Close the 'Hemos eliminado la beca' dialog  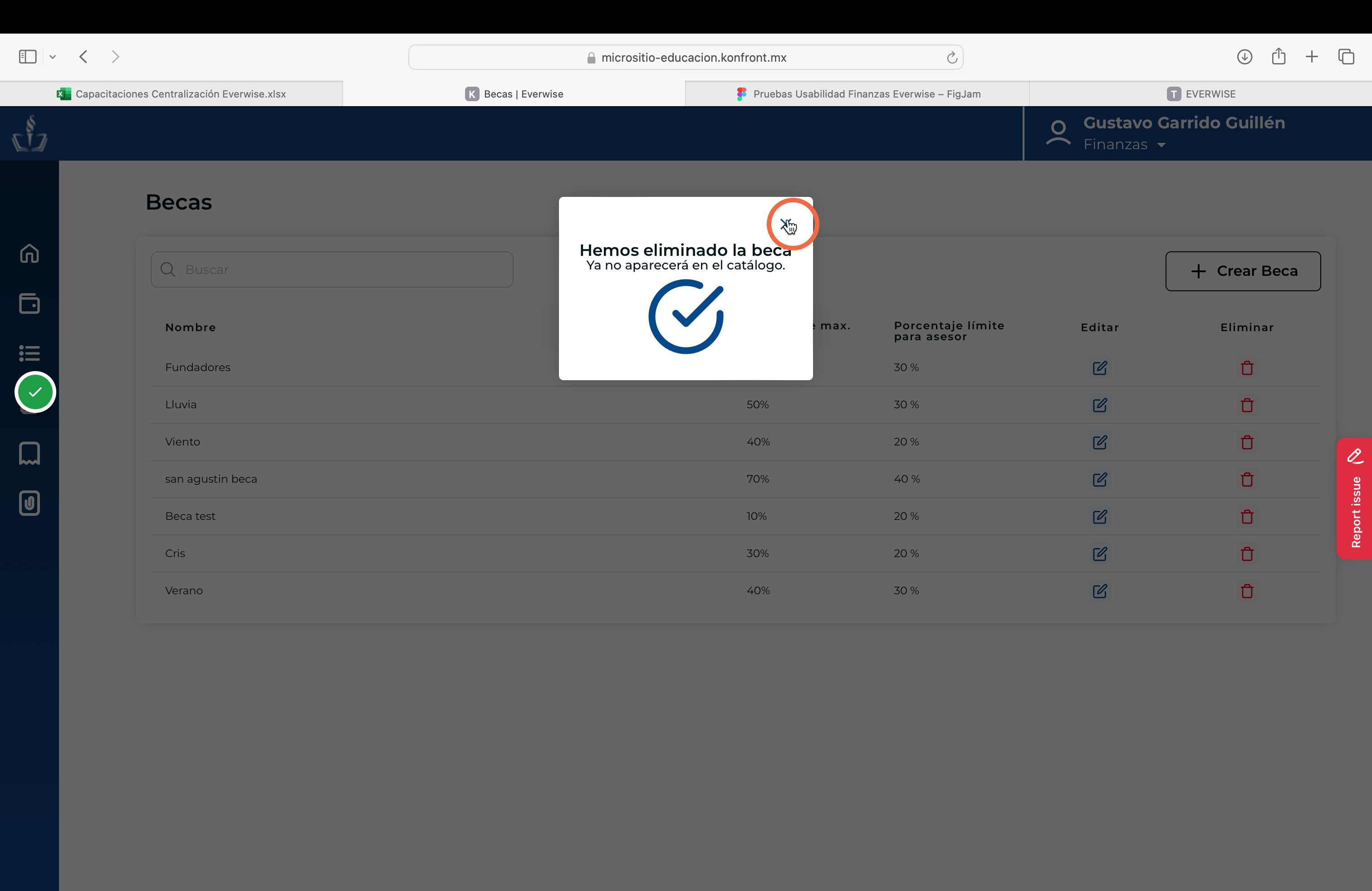tap(786, 224)
